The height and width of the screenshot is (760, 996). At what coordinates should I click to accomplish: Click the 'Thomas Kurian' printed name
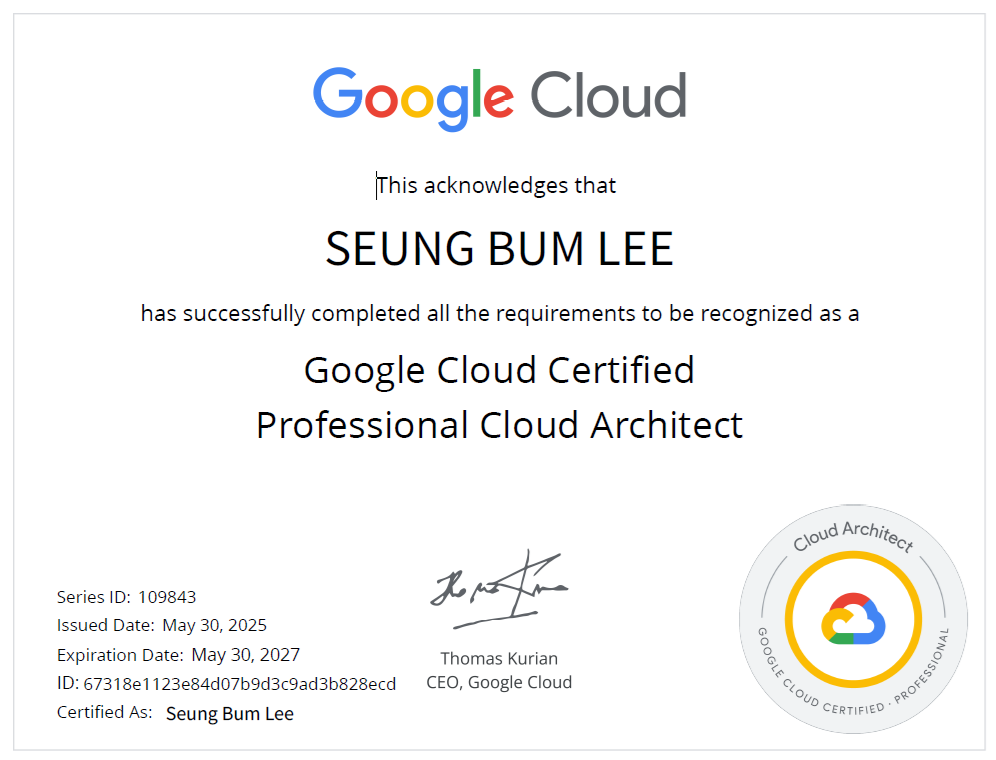499,659
